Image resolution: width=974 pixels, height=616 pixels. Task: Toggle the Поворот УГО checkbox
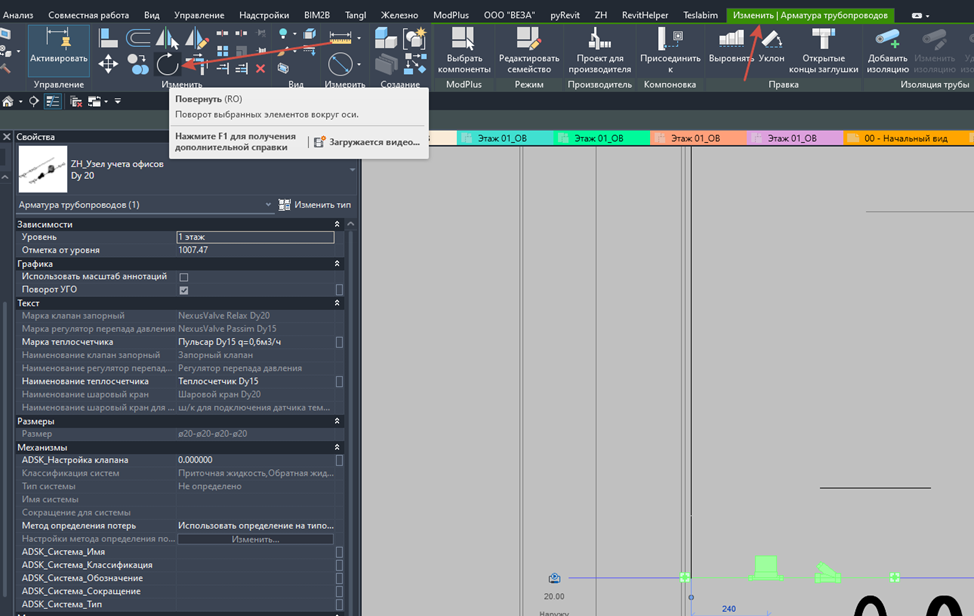tap(184, 290)
